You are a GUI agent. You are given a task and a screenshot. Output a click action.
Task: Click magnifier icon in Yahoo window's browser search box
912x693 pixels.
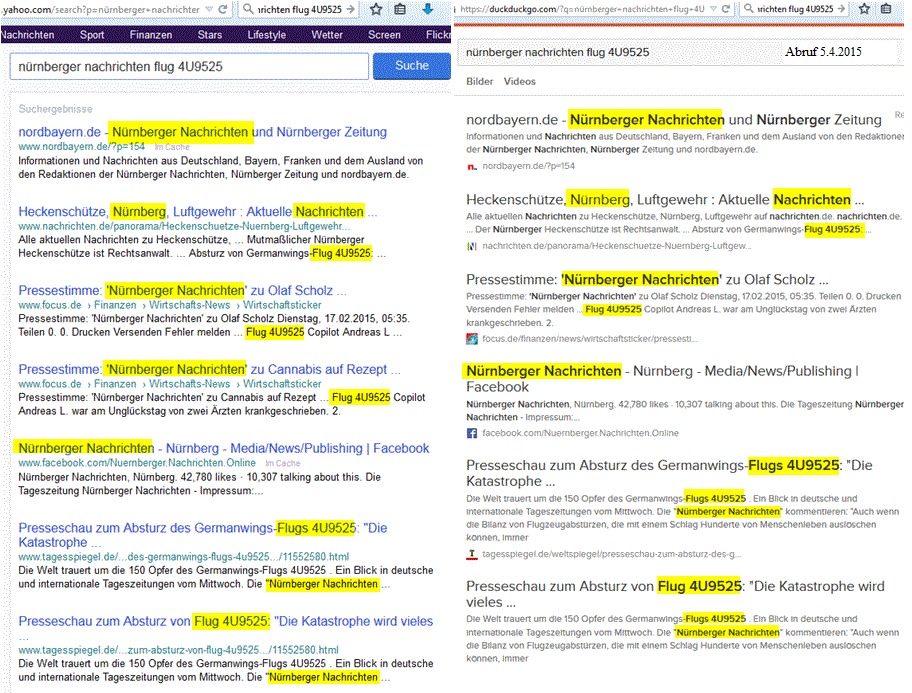point(248,9)
